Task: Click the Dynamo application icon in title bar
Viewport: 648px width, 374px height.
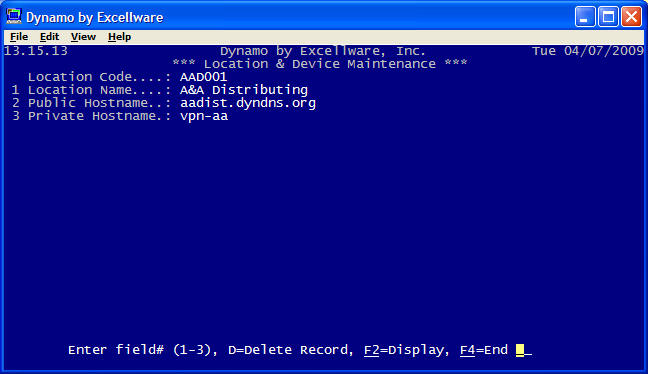Action: 14,17
